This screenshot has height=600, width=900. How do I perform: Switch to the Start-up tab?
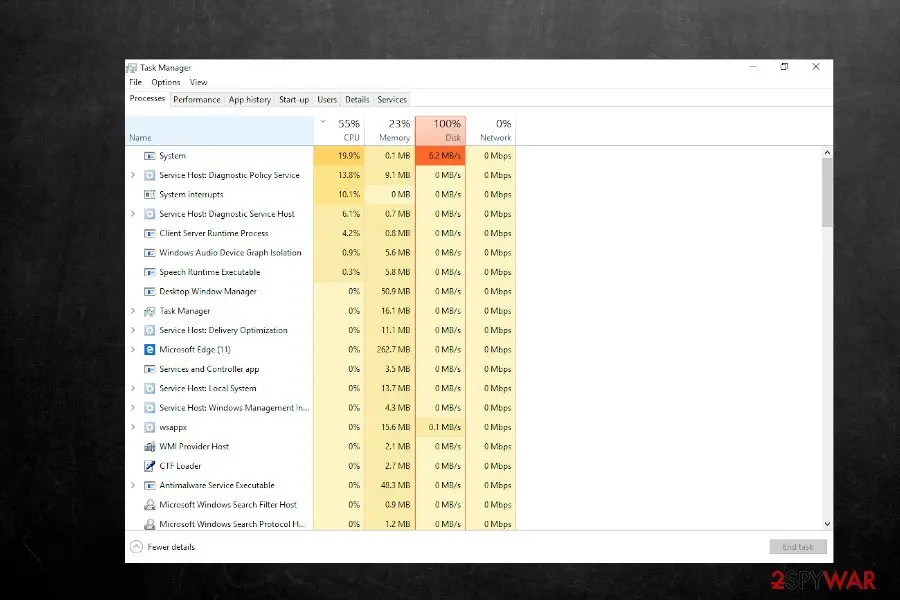click(x=294, y=99)
